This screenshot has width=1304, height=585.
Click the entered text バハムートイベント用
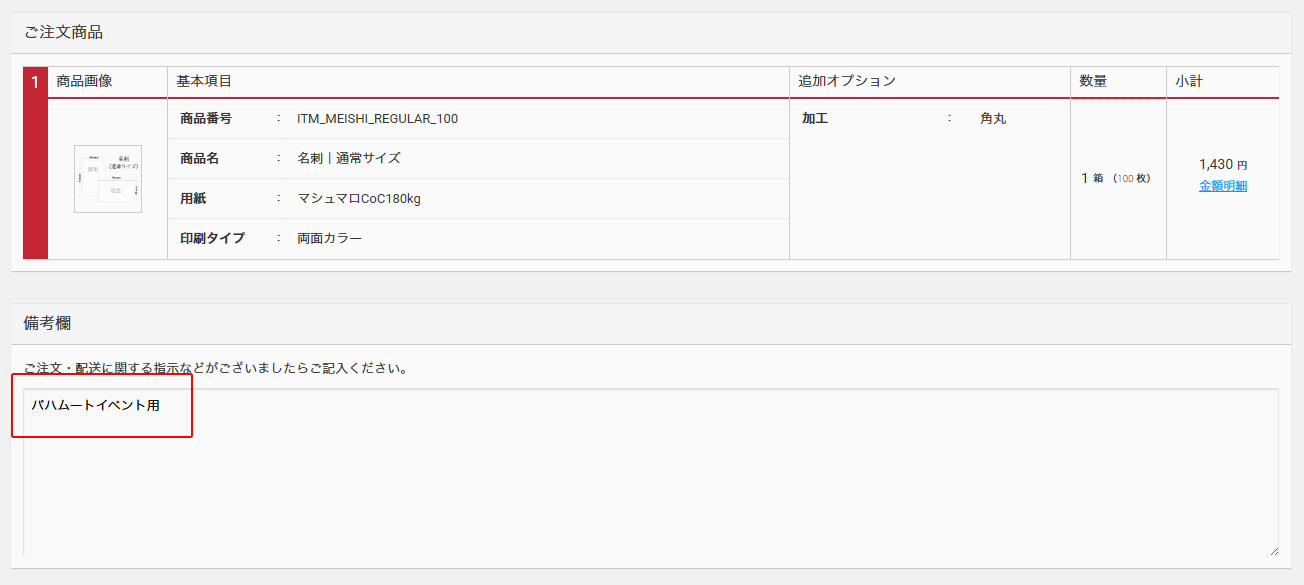click(95, 406)
